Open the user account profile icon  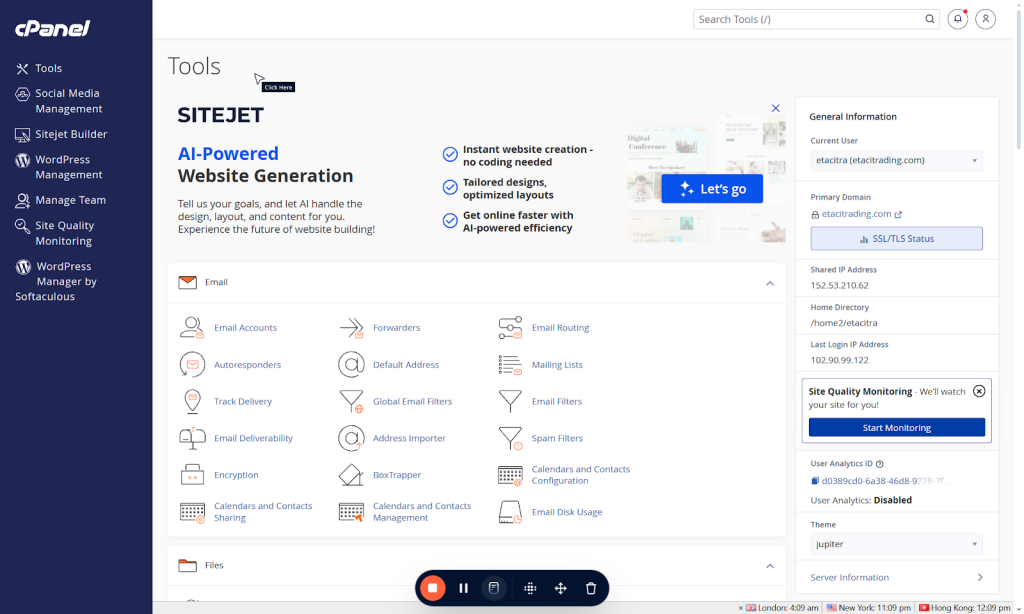coord(986,19)
